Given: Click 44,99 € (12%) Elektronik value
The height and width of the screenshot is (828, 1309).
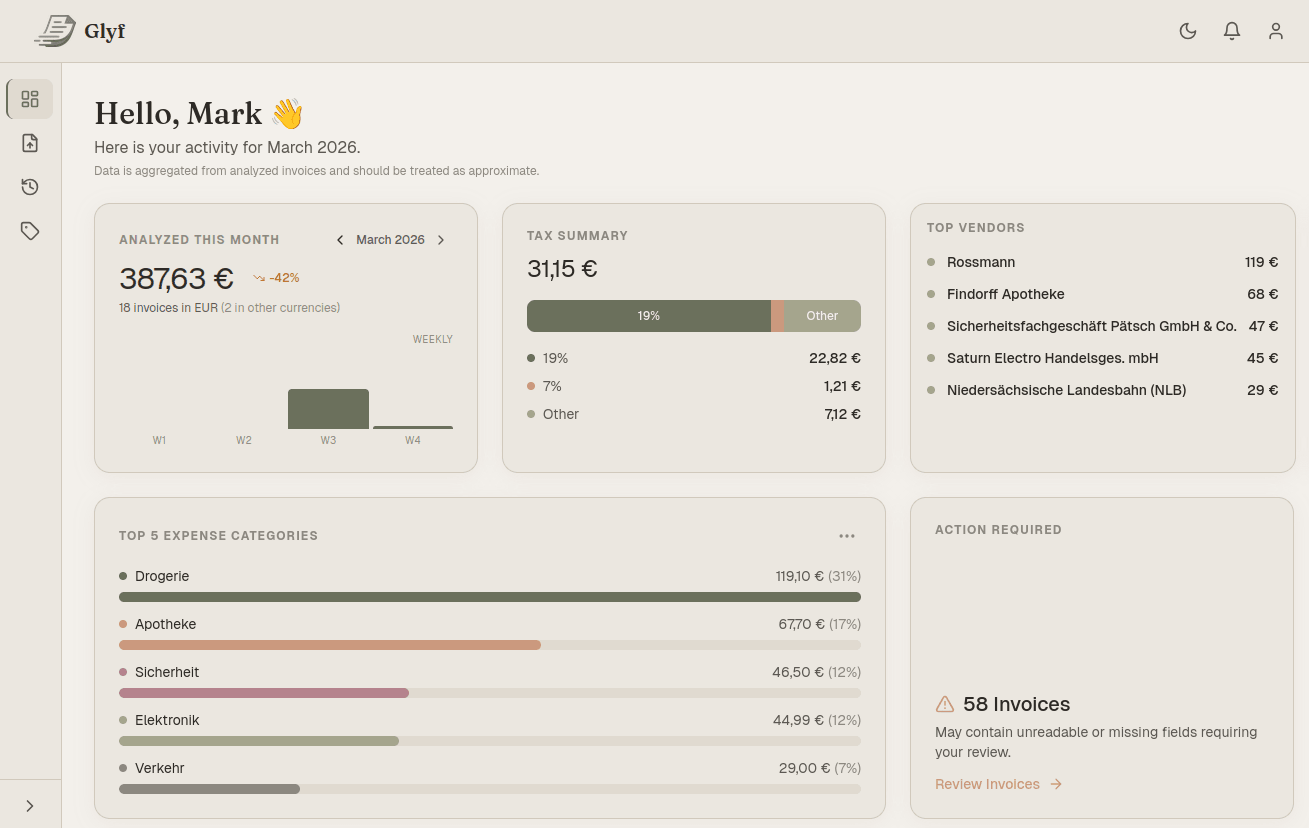Looking at the screenshot, I should click(816, 720).
